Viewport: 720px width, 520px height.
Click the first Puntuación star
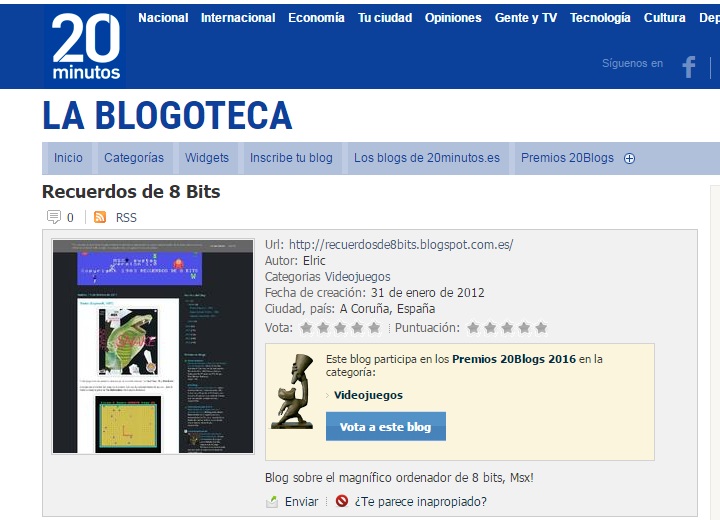473,328
